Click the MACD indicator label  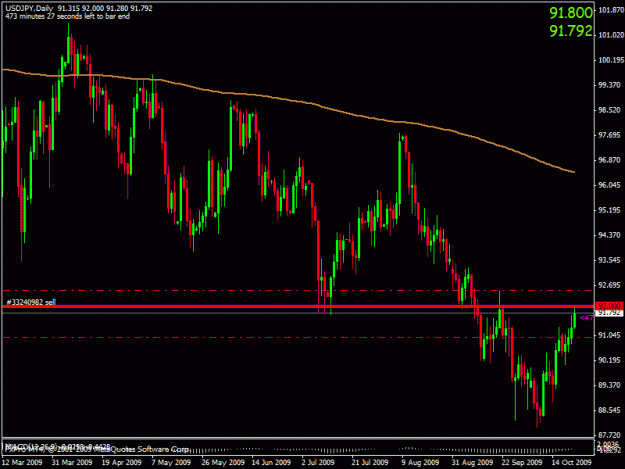pos(57,446)
